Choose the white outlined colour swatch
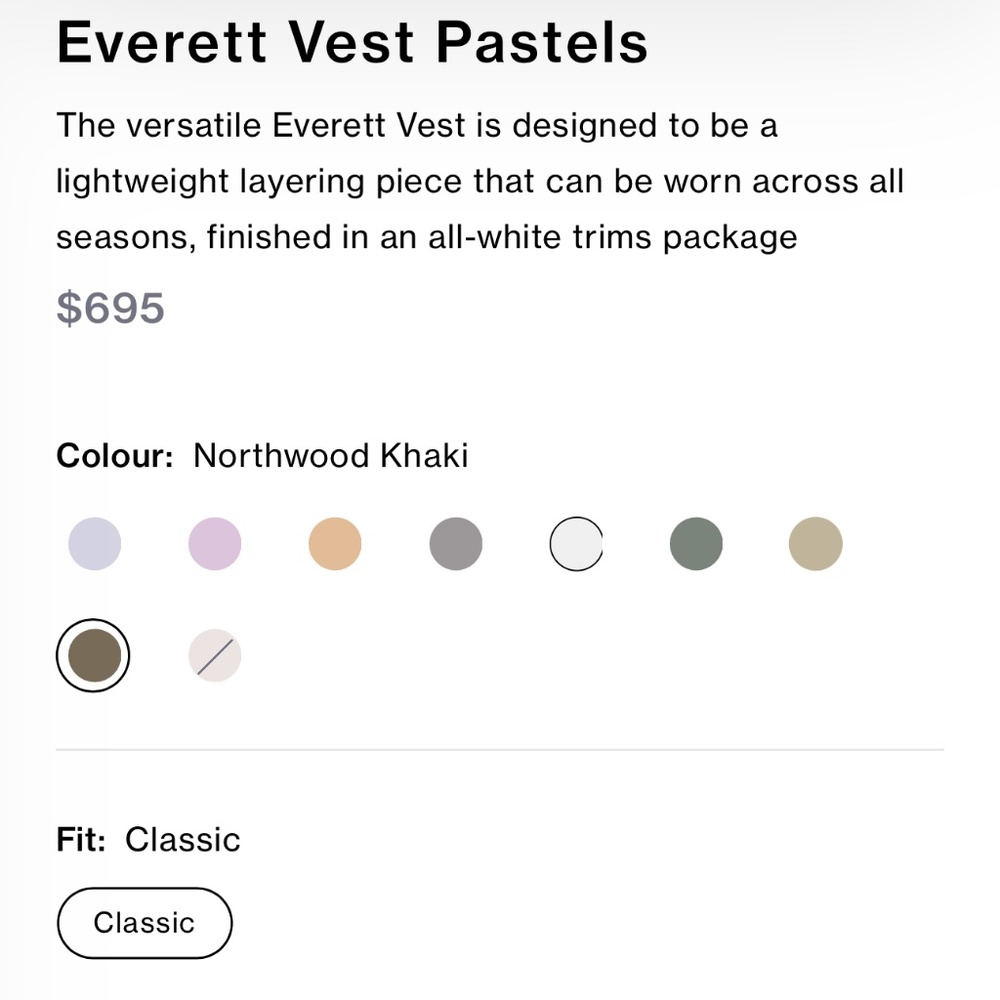This screenshot has width=1000, height=1000. [x=576, y=545]
